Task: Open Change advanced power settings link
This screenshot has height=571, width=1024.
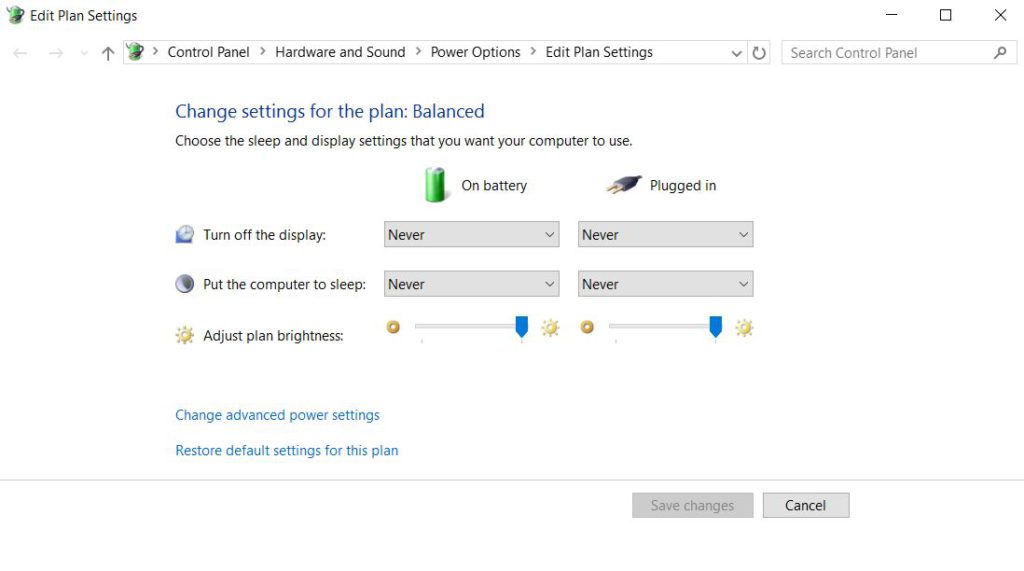Action: point(277,415)
